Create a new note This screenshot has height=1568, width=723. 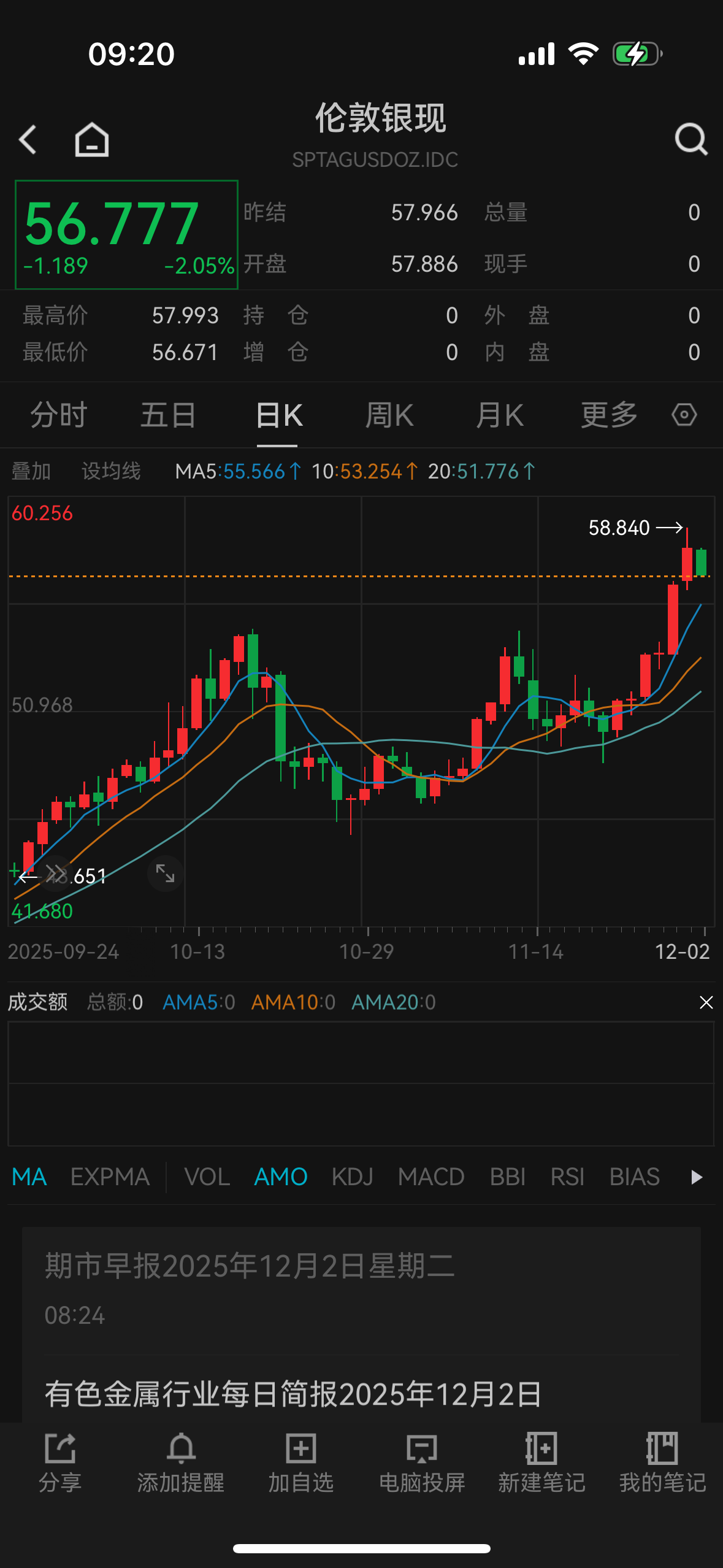point(541,1462)
